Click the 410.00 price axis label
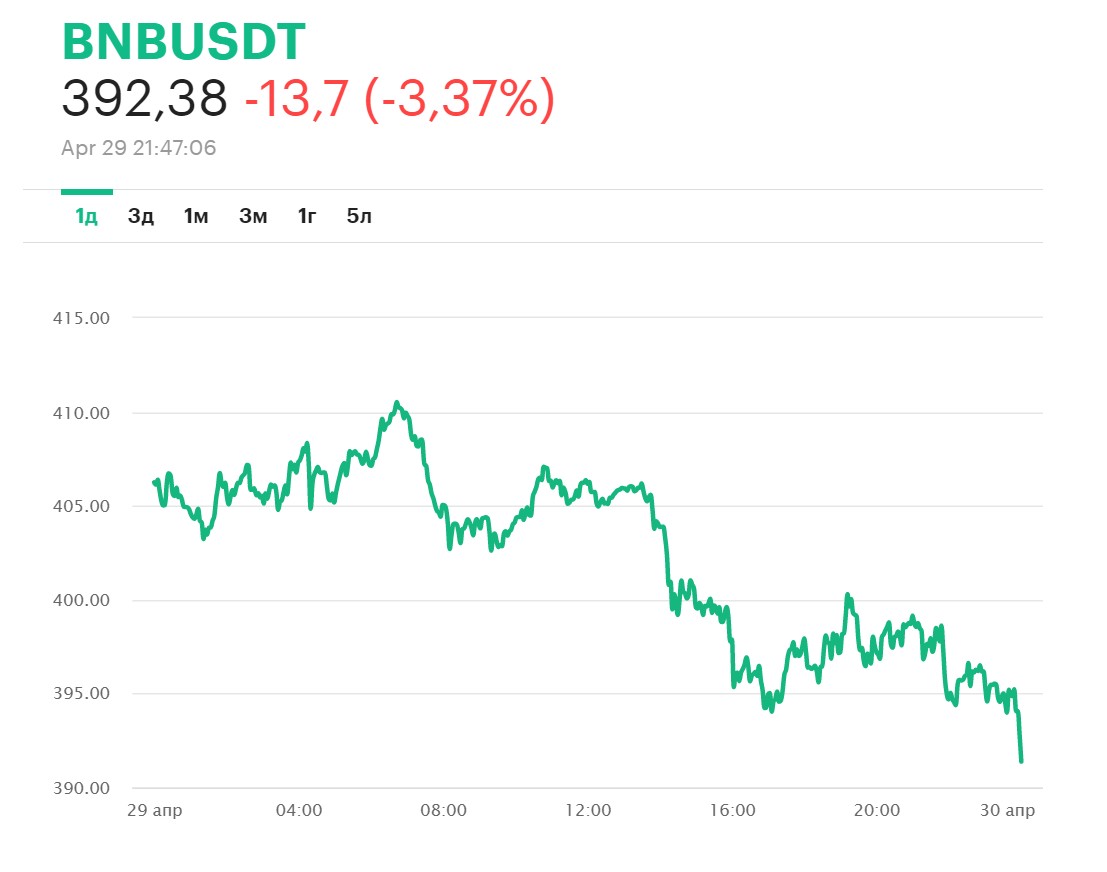The image size is (1107, 872). (81, 414)
